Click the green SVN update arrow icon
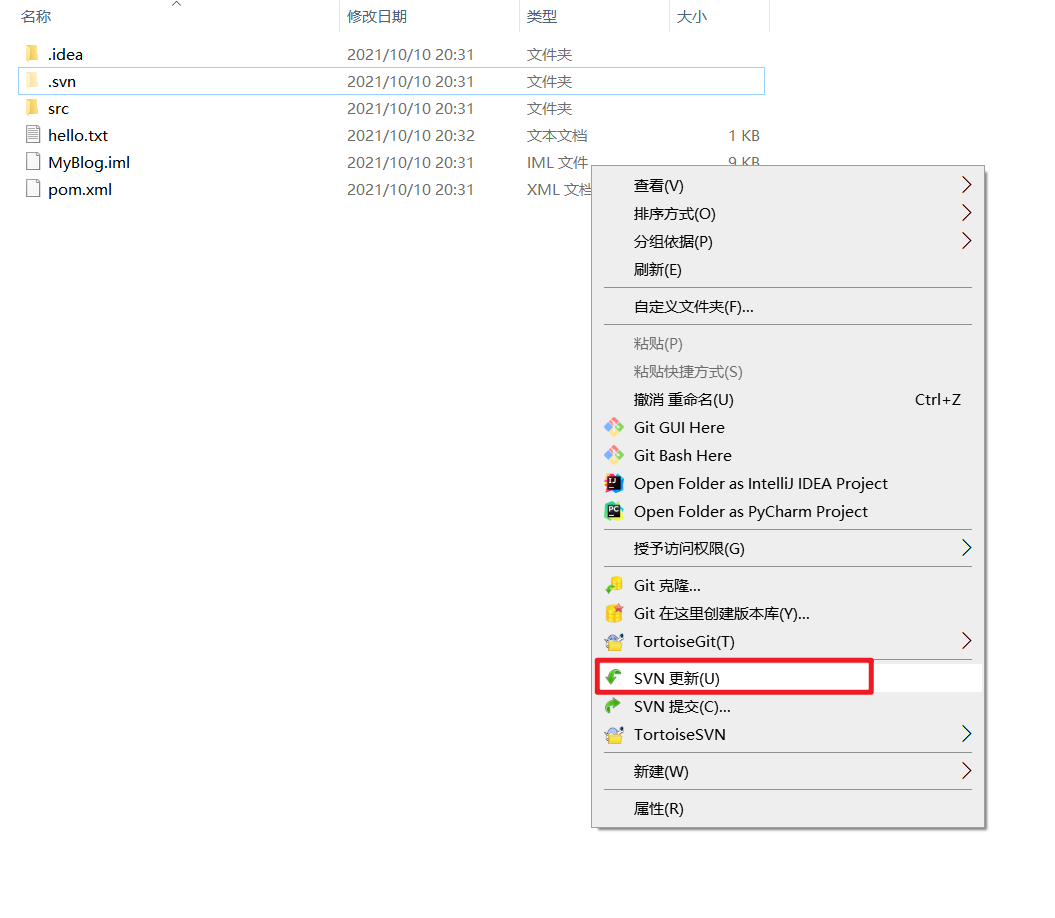 (x=614, y=678)
